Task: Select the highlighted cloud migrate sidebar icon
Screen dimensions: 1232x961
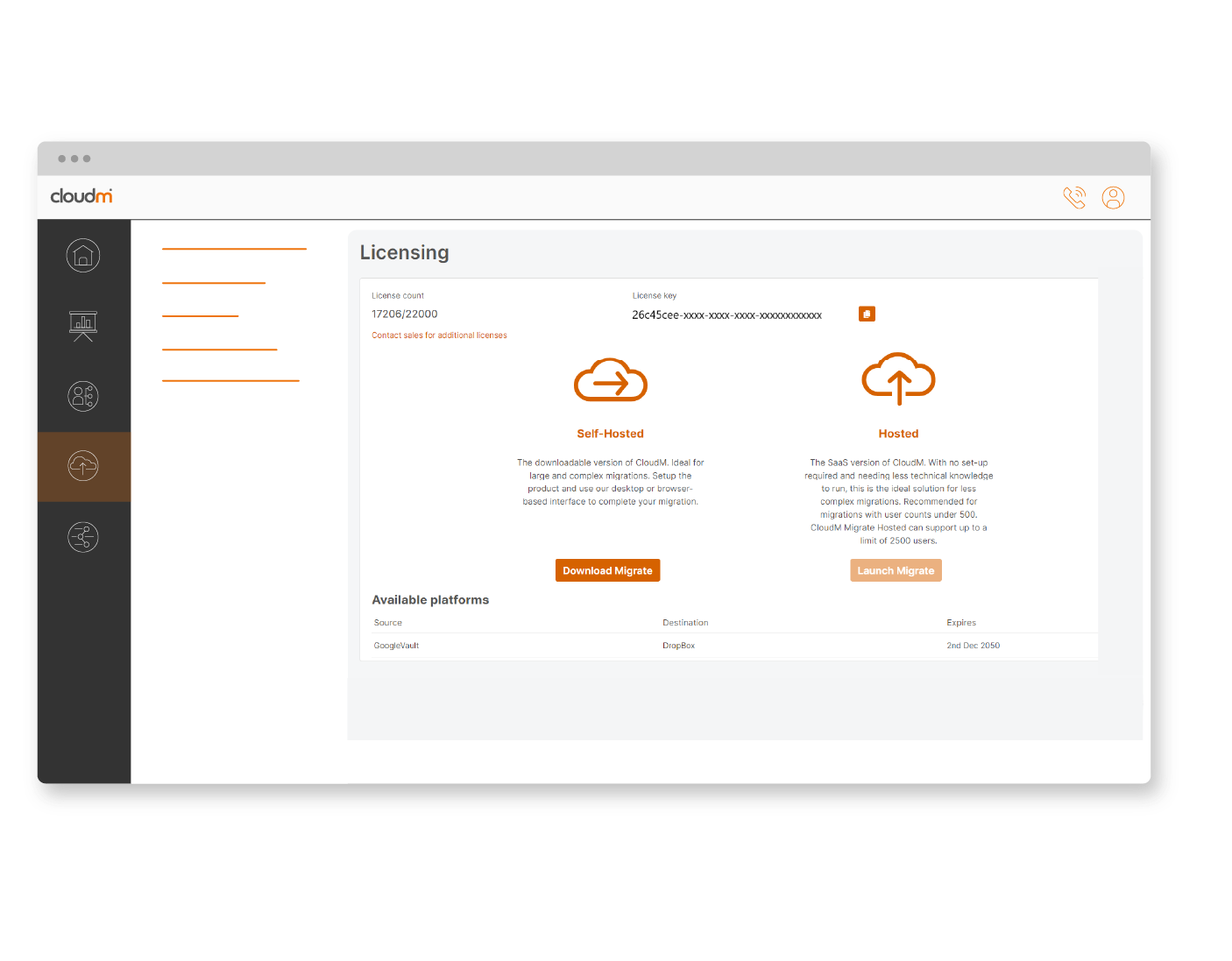Action: click(83, 466)
